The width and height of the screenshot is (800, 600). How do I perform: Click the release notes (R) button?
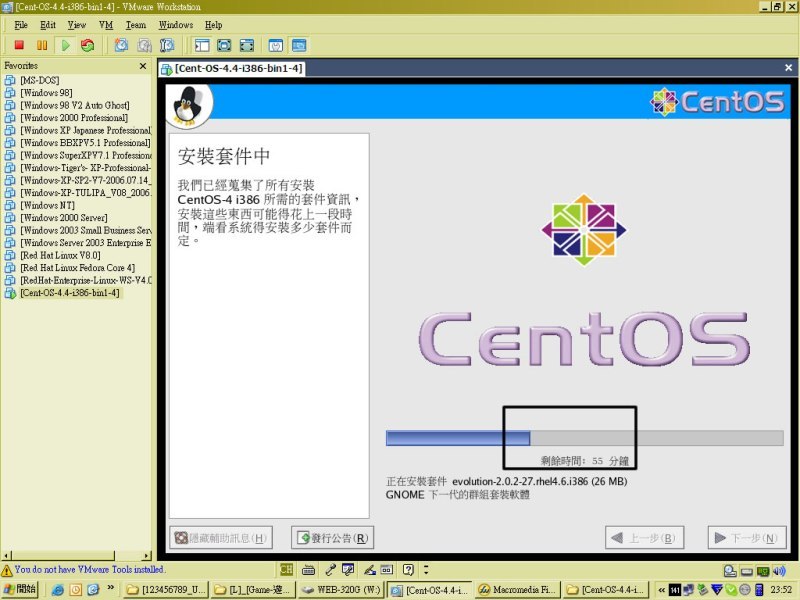coord(333,538)
